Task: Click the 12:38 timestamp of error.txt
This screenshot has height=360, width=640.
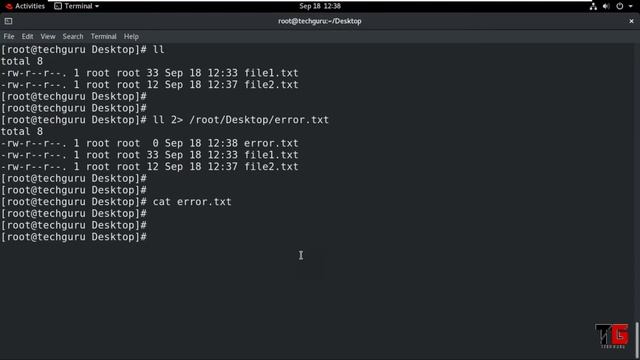Action: pos(222,143)
